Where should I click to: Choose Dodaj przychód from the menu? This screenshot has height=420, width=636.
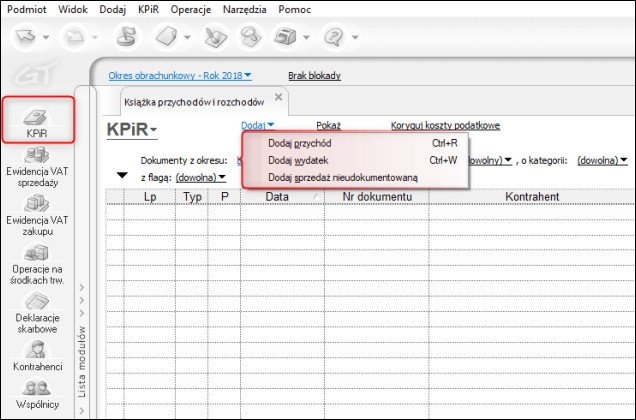(355, 143)
